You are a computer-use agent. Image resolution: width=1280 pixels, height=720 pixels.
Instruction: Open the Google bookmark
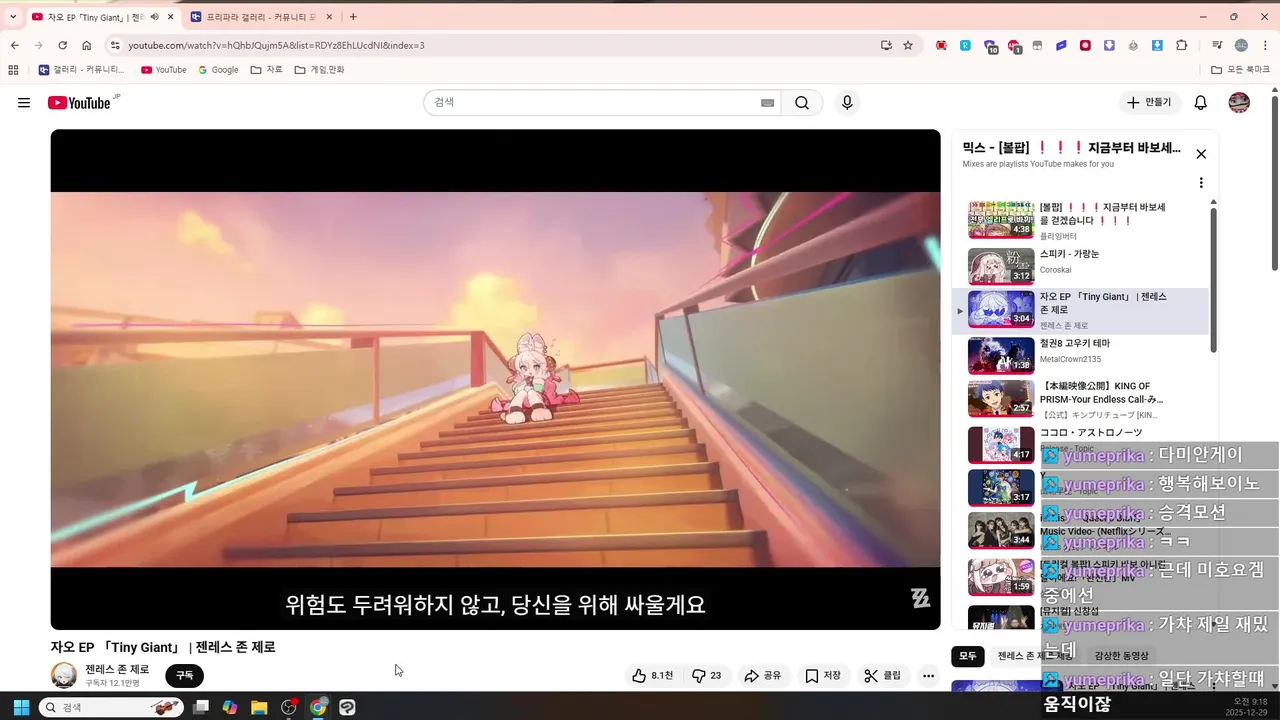click(218, 70)
